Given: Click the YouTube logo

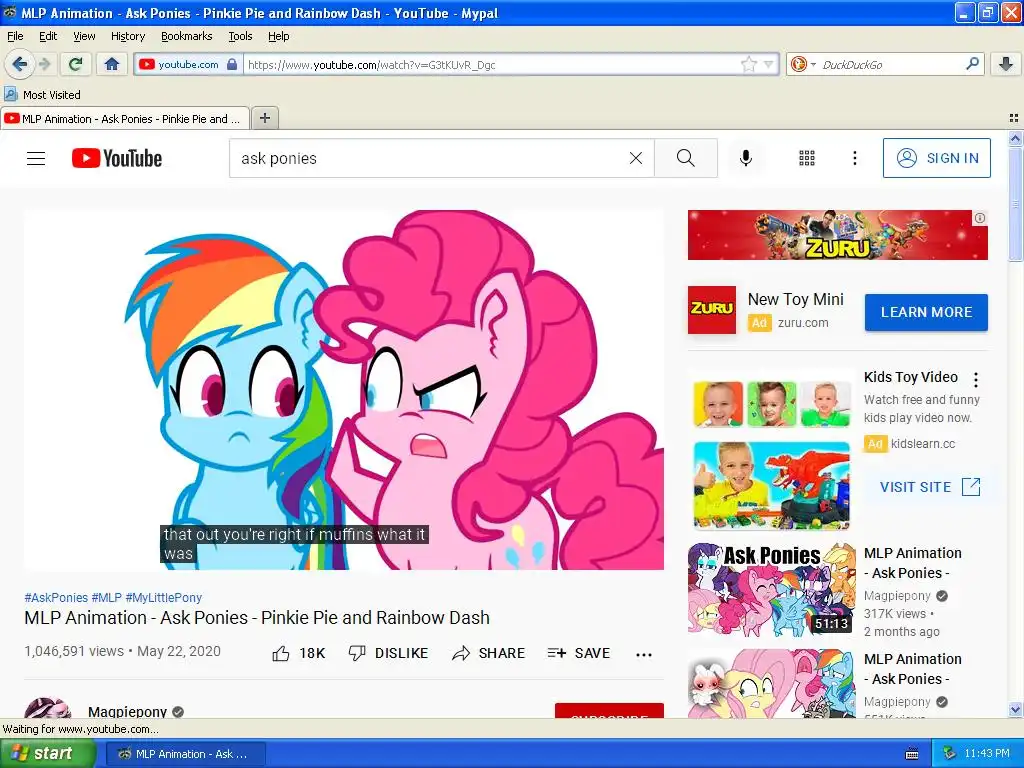Looking at the screenshot, I should (x=117, y=158).
